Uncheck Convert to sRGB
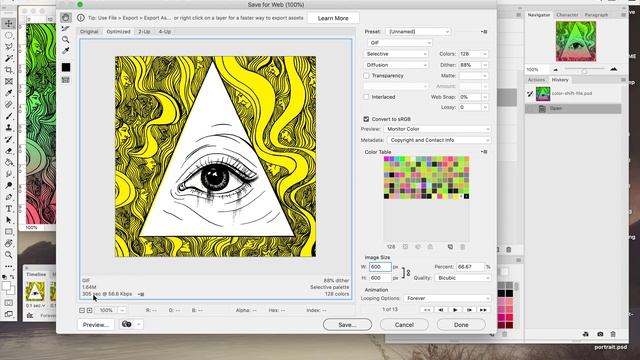 tap(366, 119)
